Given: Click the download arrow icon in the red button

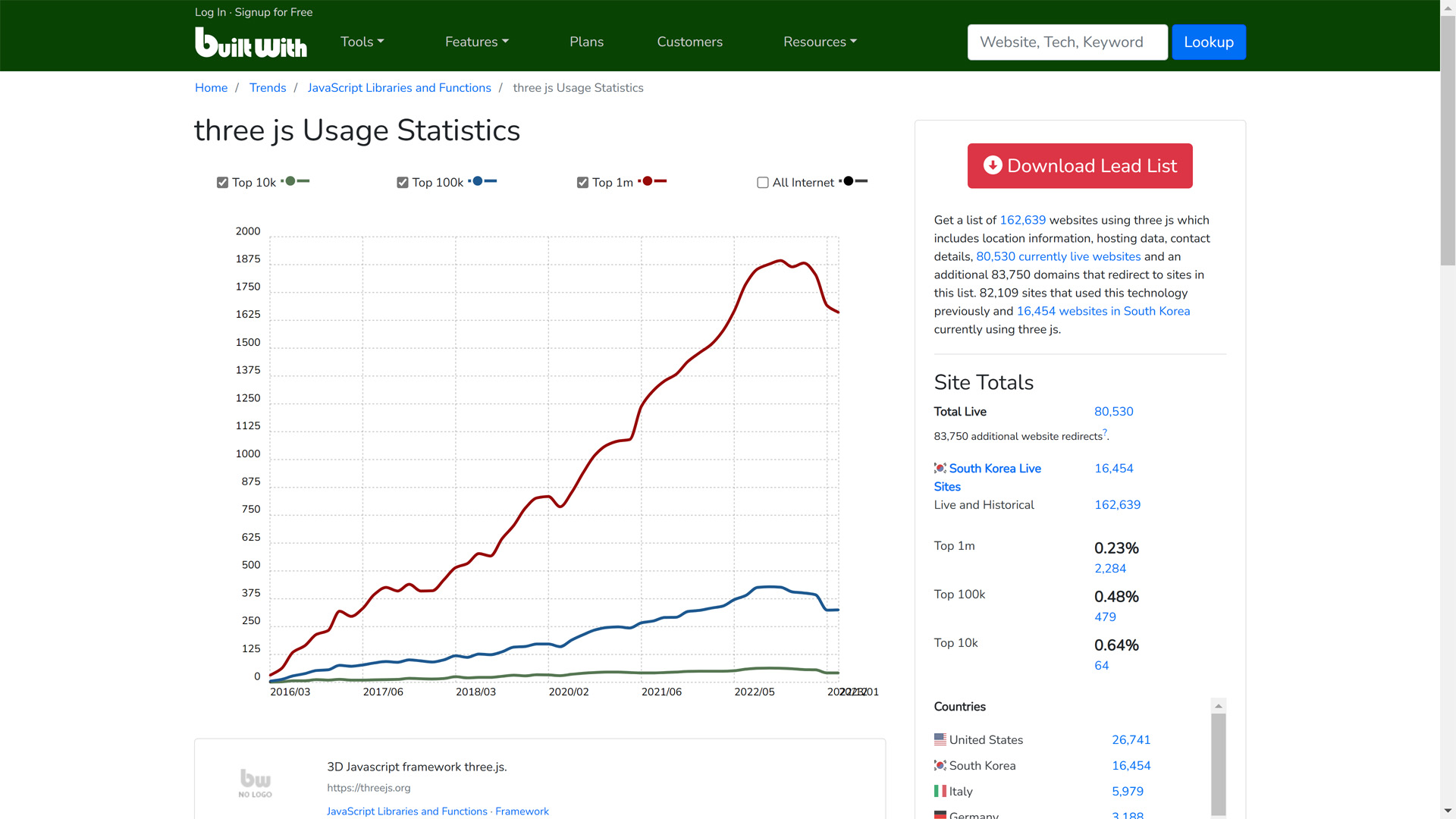Looking at the screenshot, I should point(993,165).
